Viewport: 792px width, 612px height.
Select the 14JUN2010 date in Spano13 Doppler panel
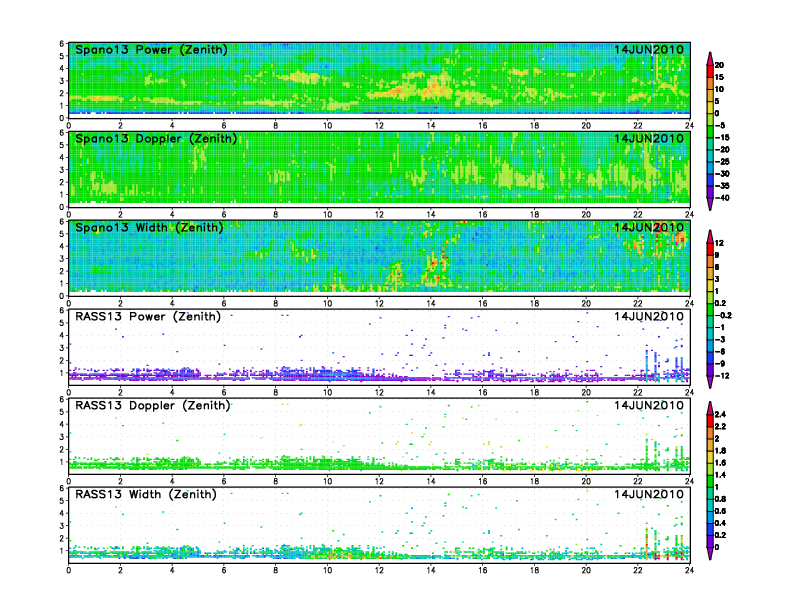[649, 138]
